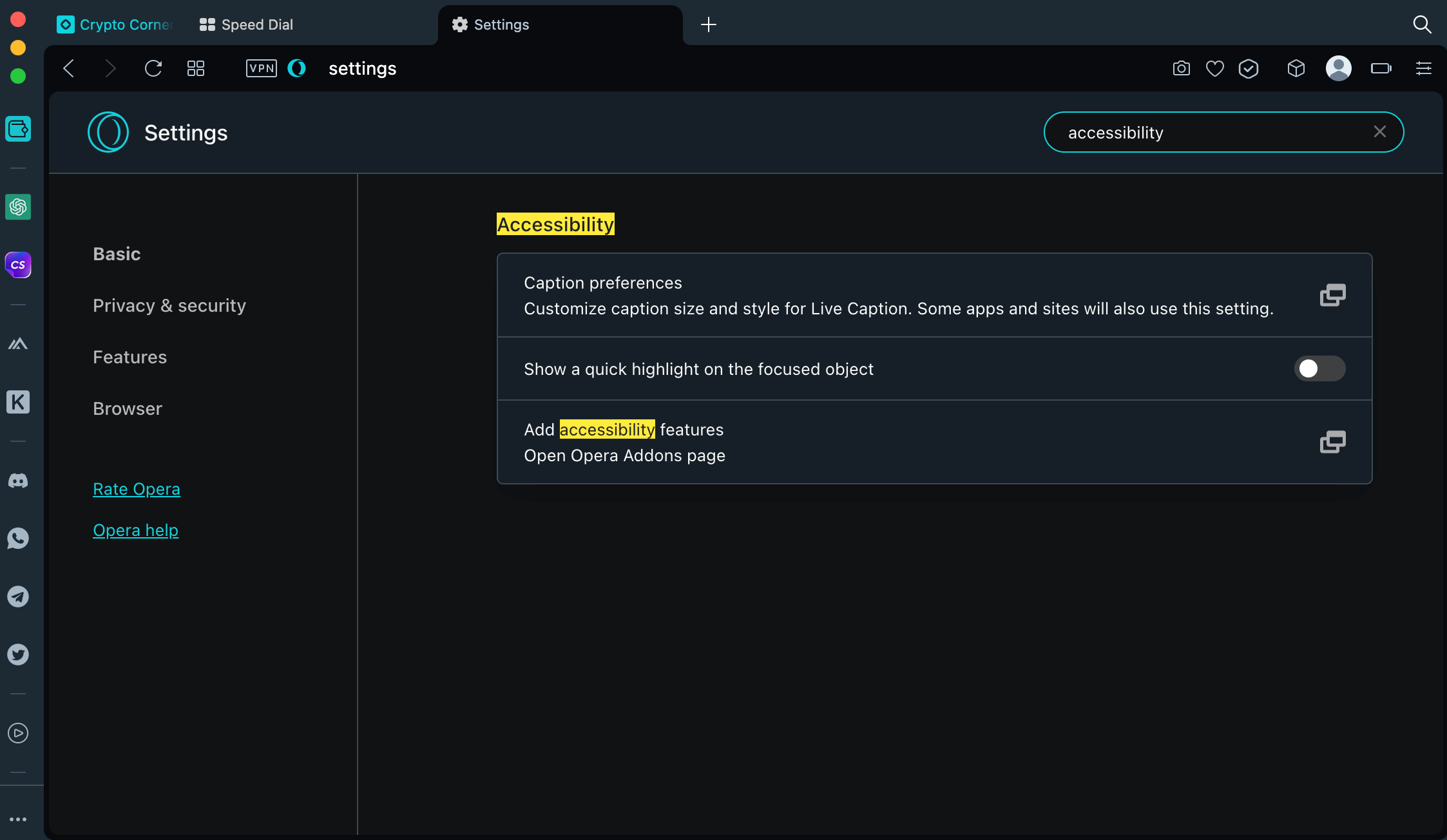Open the Opera help link
This screenshot has height=840, width=1447.
[135, 530]
